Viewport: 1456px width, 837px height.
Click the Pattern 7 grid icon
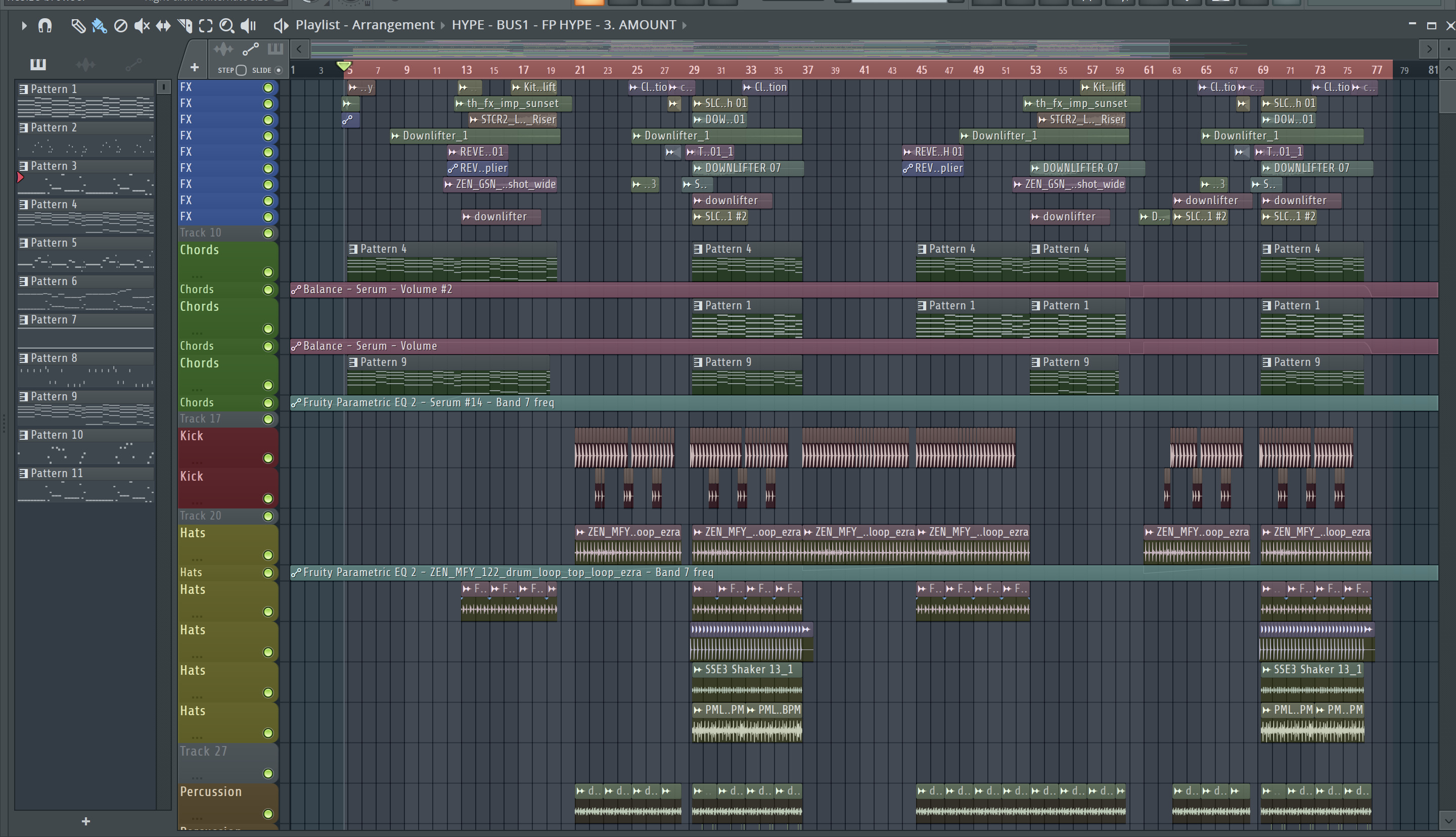click(24, 319)
